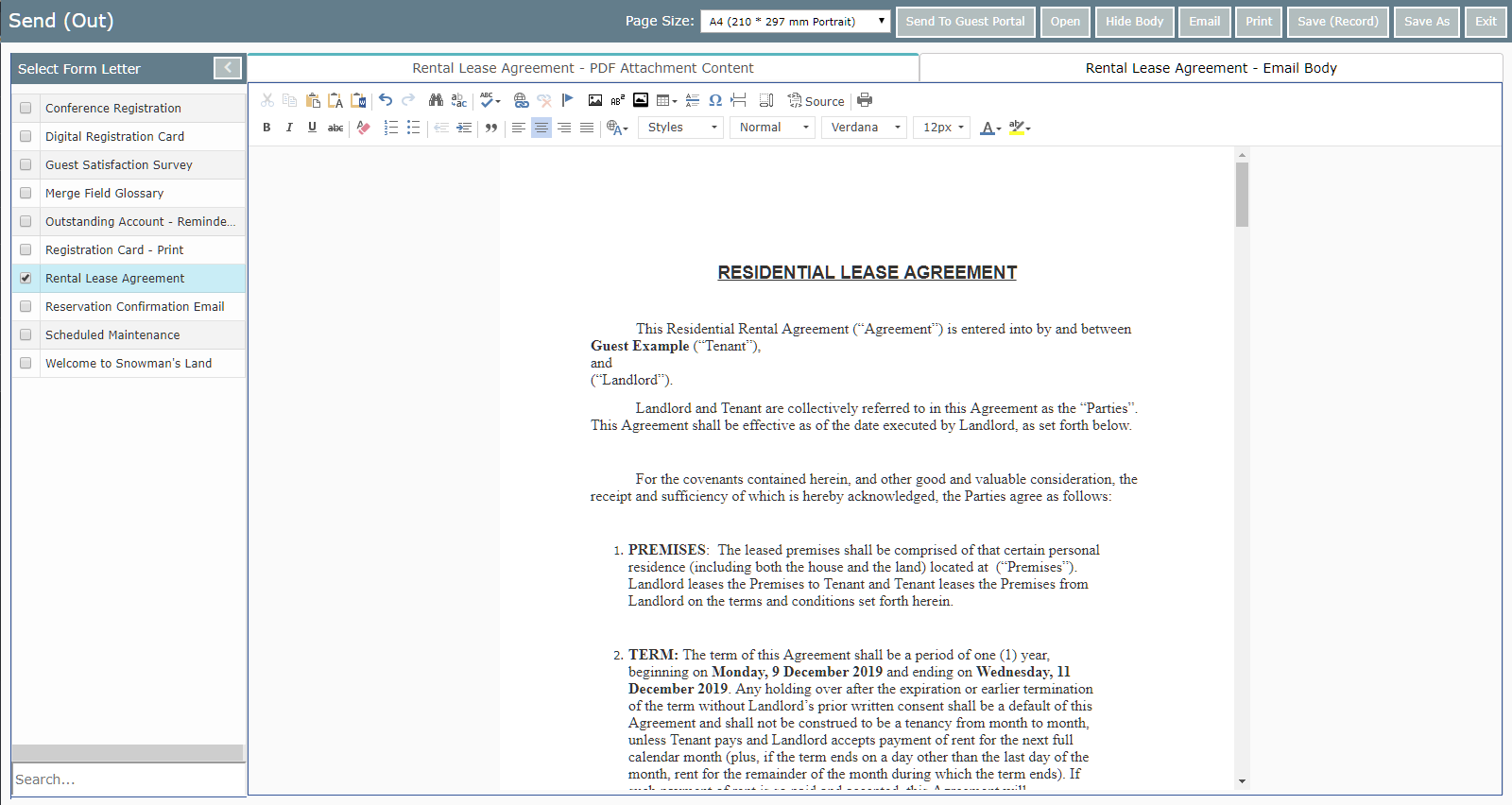Toggle strikethrough formatting
This screenshot has height=805, width=1512.
pos(335,128)
